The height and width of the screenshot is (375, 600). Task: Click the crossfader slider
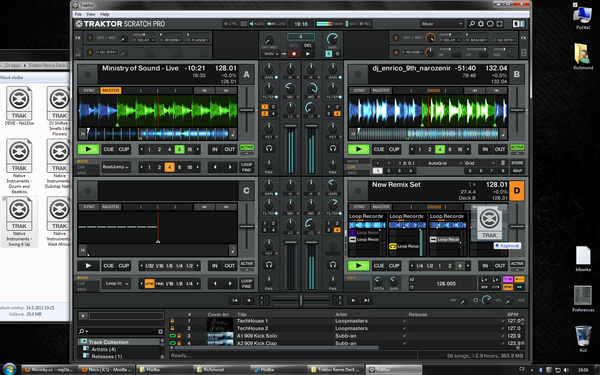coord(301,300)
